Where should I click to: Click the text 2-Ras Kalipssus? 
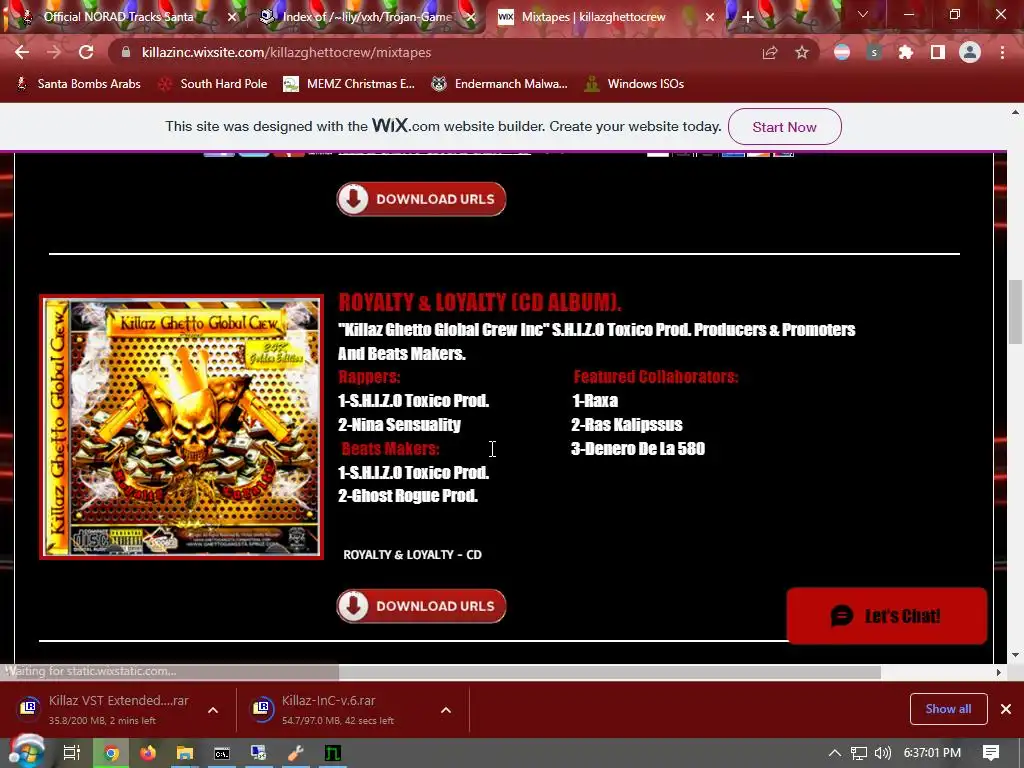(x=626, y=424)
